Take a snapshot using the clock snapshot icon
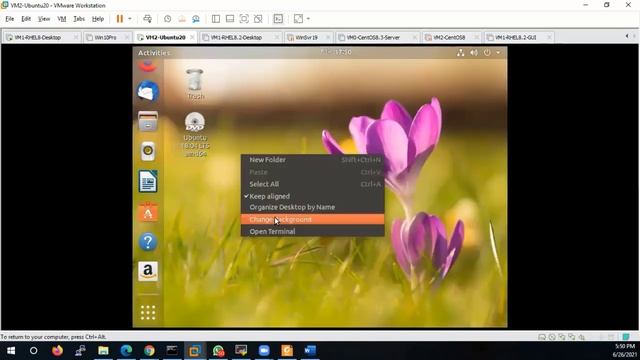This screenshot has height=360, width=640. click(167, 19)
